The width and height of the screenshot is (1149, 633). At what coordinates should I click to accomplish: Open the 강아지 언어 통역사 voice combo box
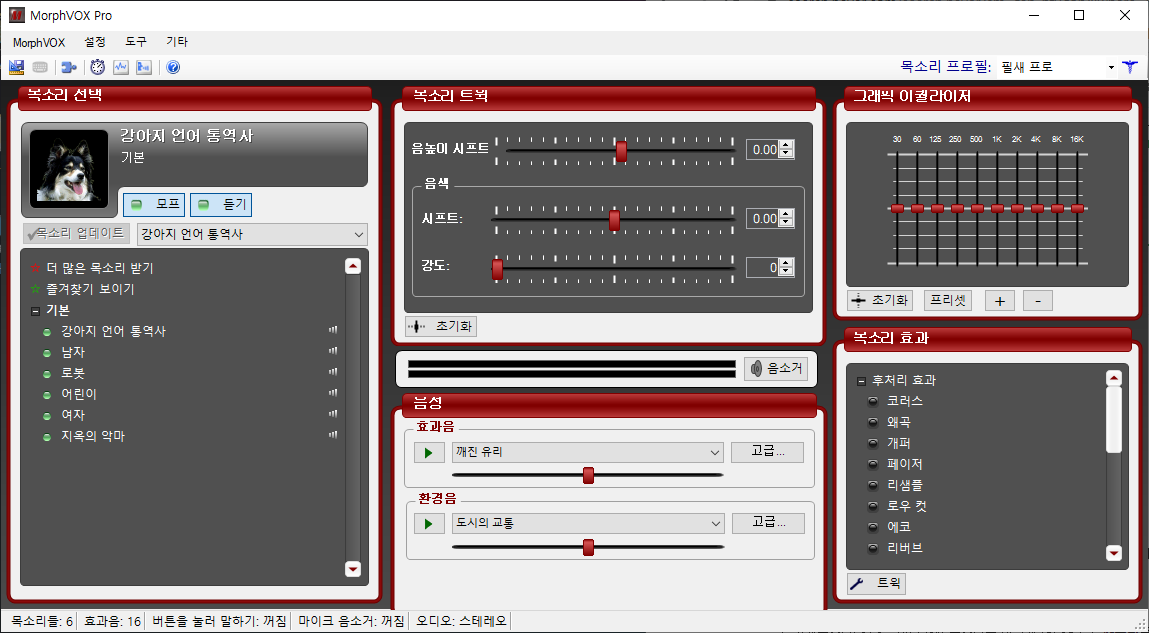252,234
